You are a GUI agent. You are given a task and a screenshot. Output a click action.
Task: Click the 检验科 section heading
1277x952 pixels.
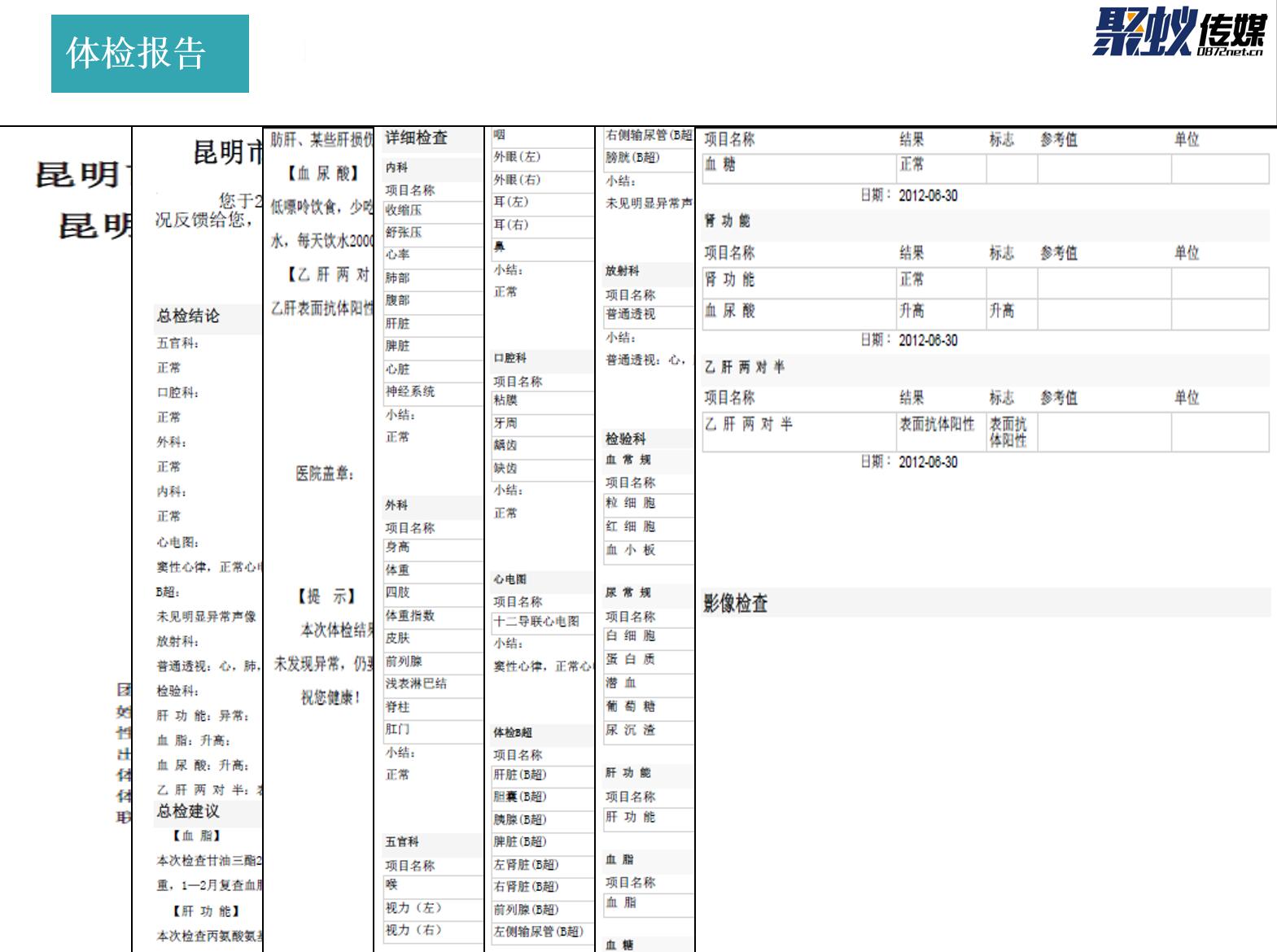point(626,439)
